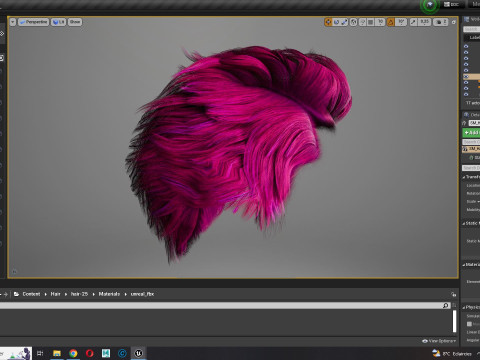The image size is (480, 360).
Task: Open rotation snap 10° dropdown
Action: click(x=401, y=22)
